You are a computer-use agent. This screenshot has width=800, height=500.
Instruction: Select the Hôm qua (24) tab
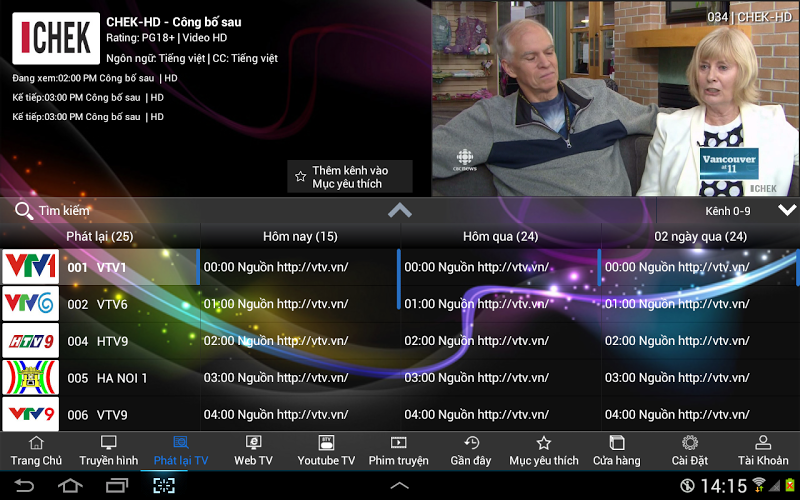(501, 236)
